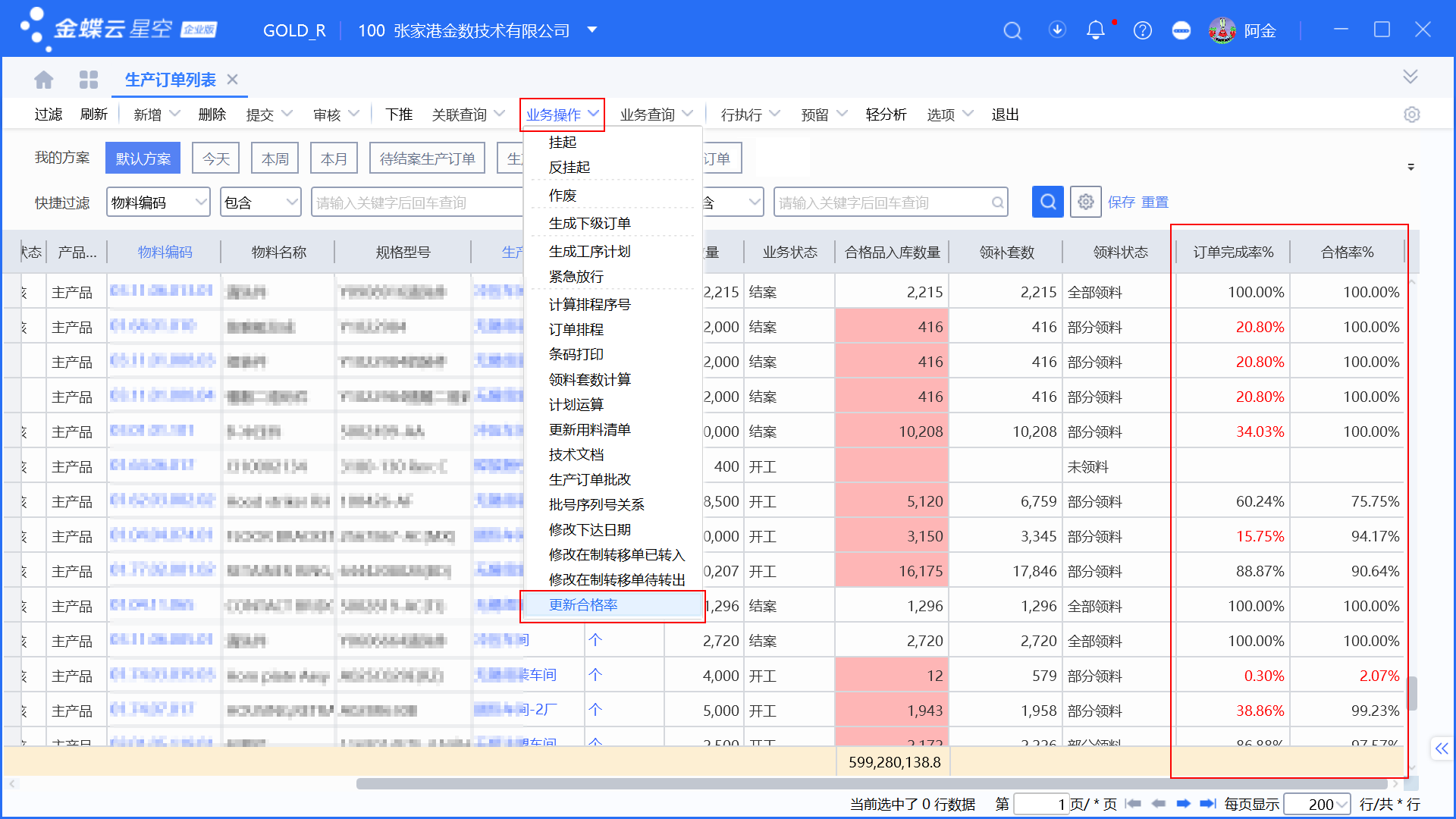Screen dimensions: 1456x819
Task: Sort by 订单完成率% column header
Action: click(1233, 253)
